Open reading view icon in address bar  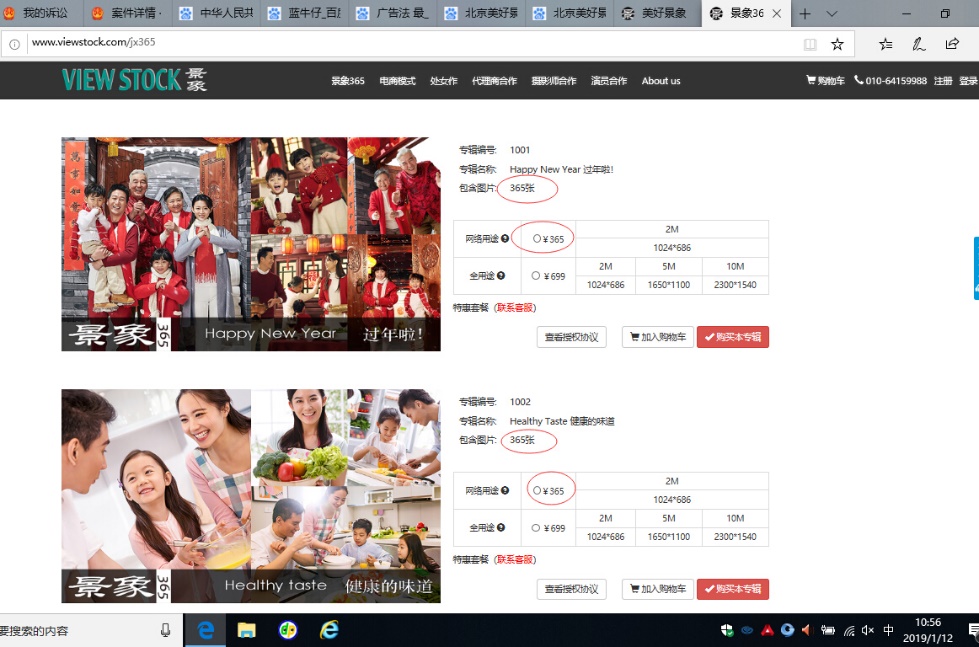810,44
